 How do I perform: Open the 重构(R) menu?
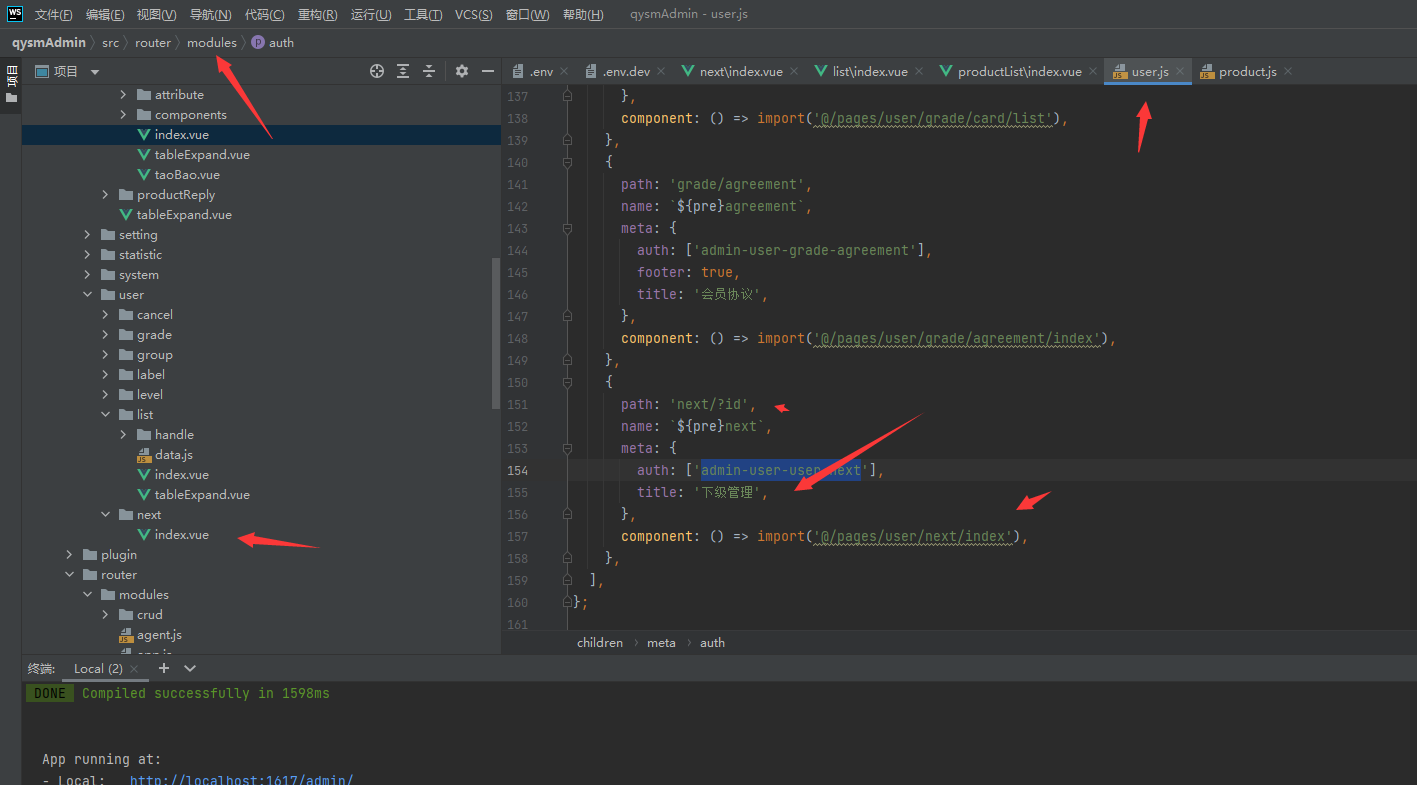[317, 15]
